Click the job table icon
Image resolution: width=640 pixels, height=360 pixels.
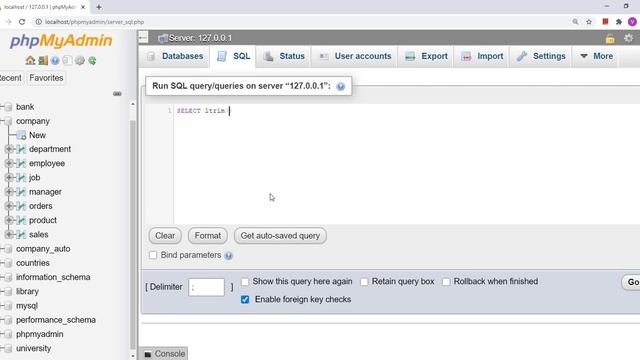[21, 178]
